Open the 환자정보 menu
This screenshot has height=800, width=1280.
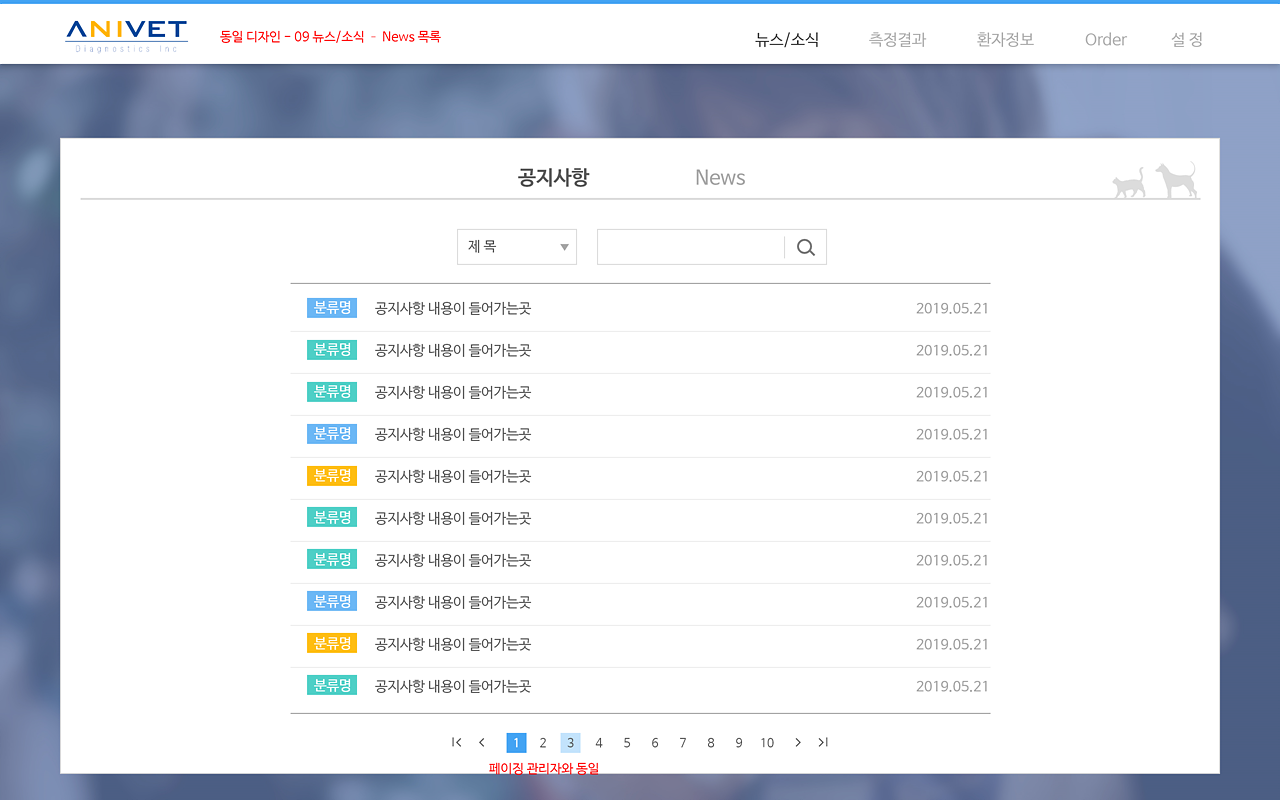click(1005, 40)
